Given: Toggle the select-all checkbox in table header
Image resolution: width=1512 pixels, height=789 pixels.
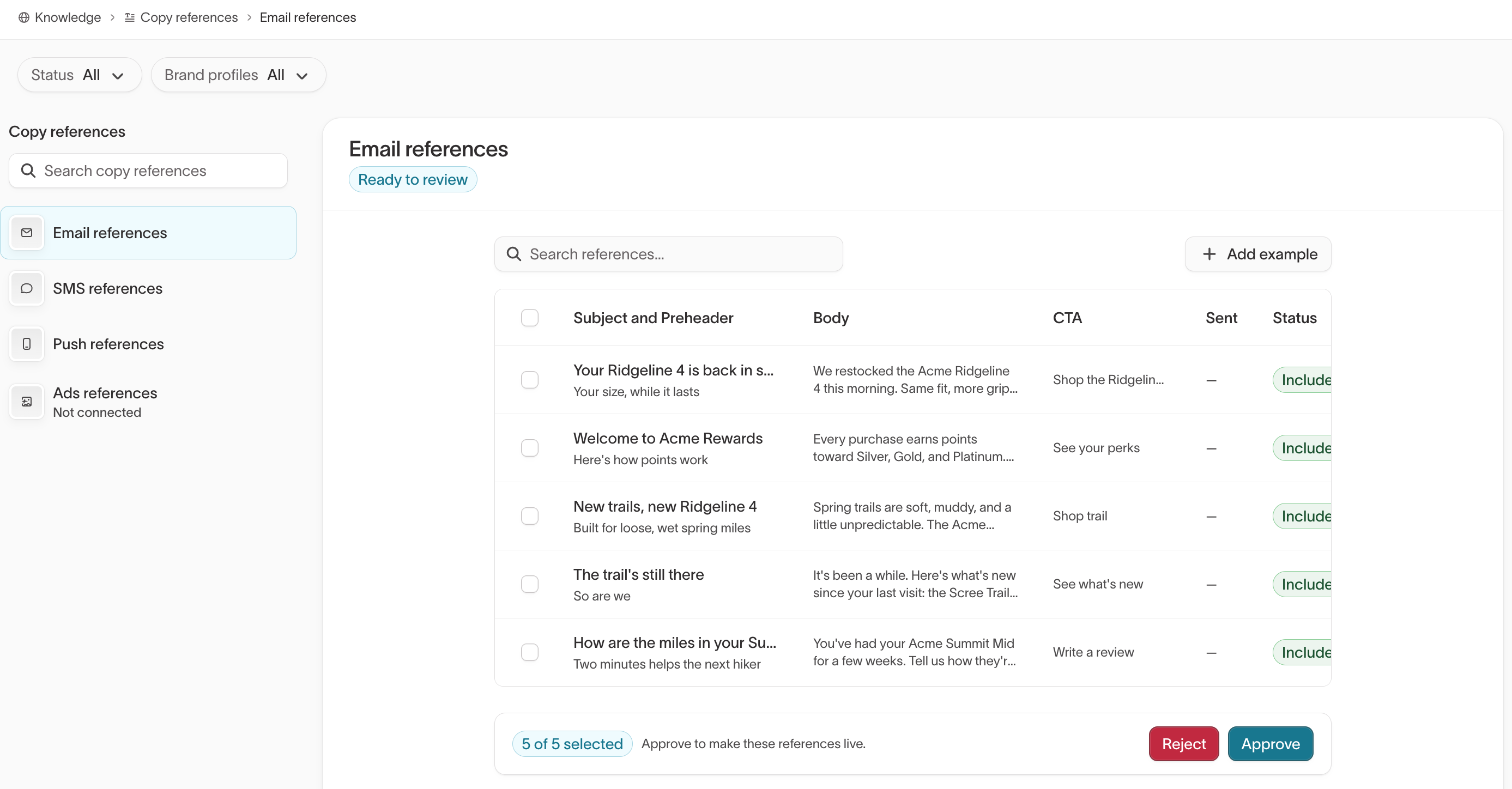Looking at the screenshot, I should tap(530, 318).
